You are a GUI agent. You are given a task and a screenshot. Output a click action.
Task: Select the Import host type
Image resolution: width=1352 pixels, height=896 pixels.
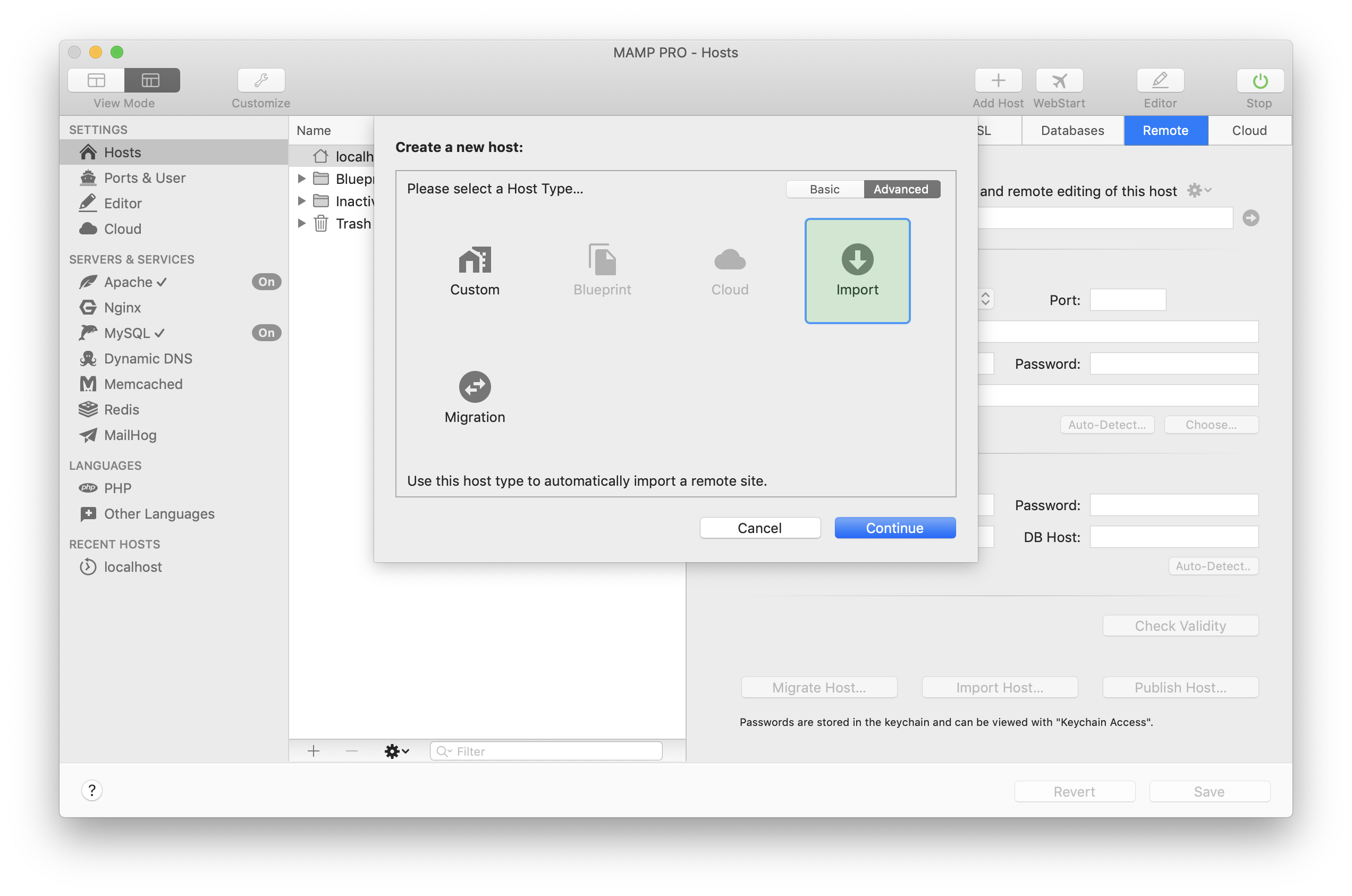click(857, 271)
